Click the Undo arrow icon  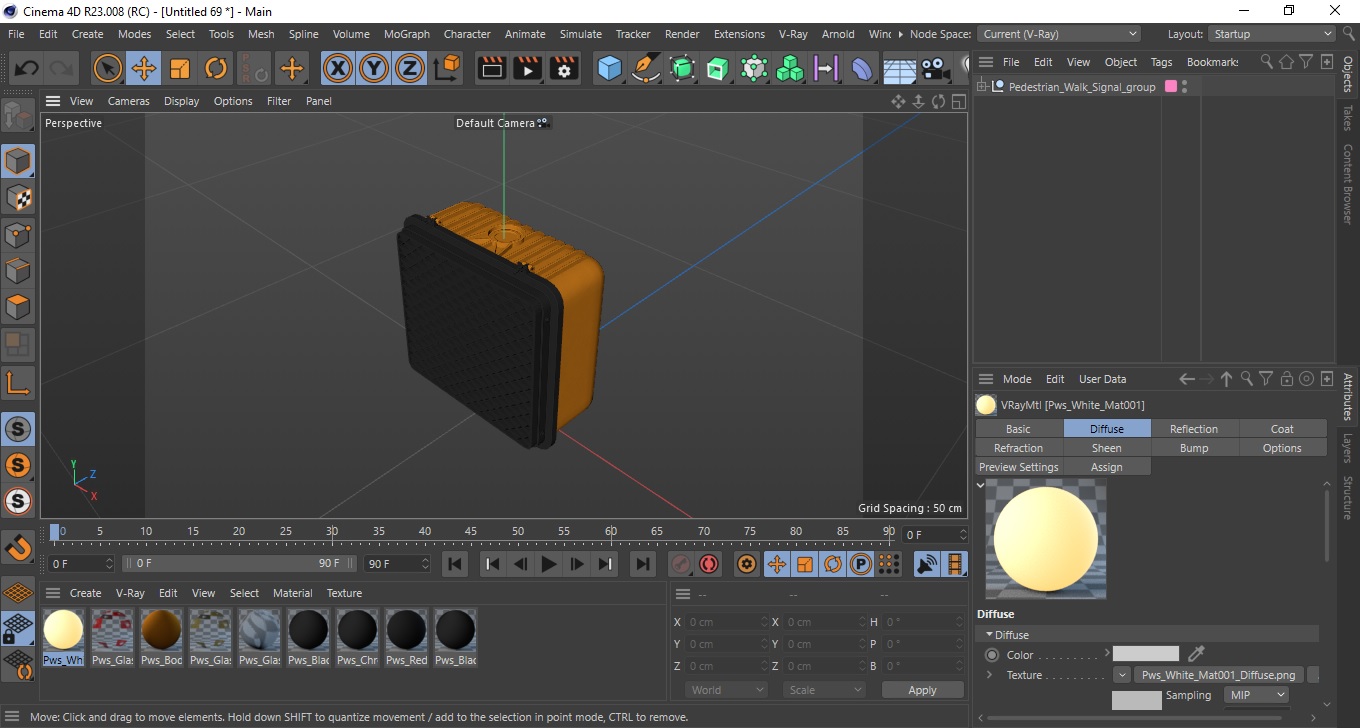pyautogui.click(x=27, y=69)
